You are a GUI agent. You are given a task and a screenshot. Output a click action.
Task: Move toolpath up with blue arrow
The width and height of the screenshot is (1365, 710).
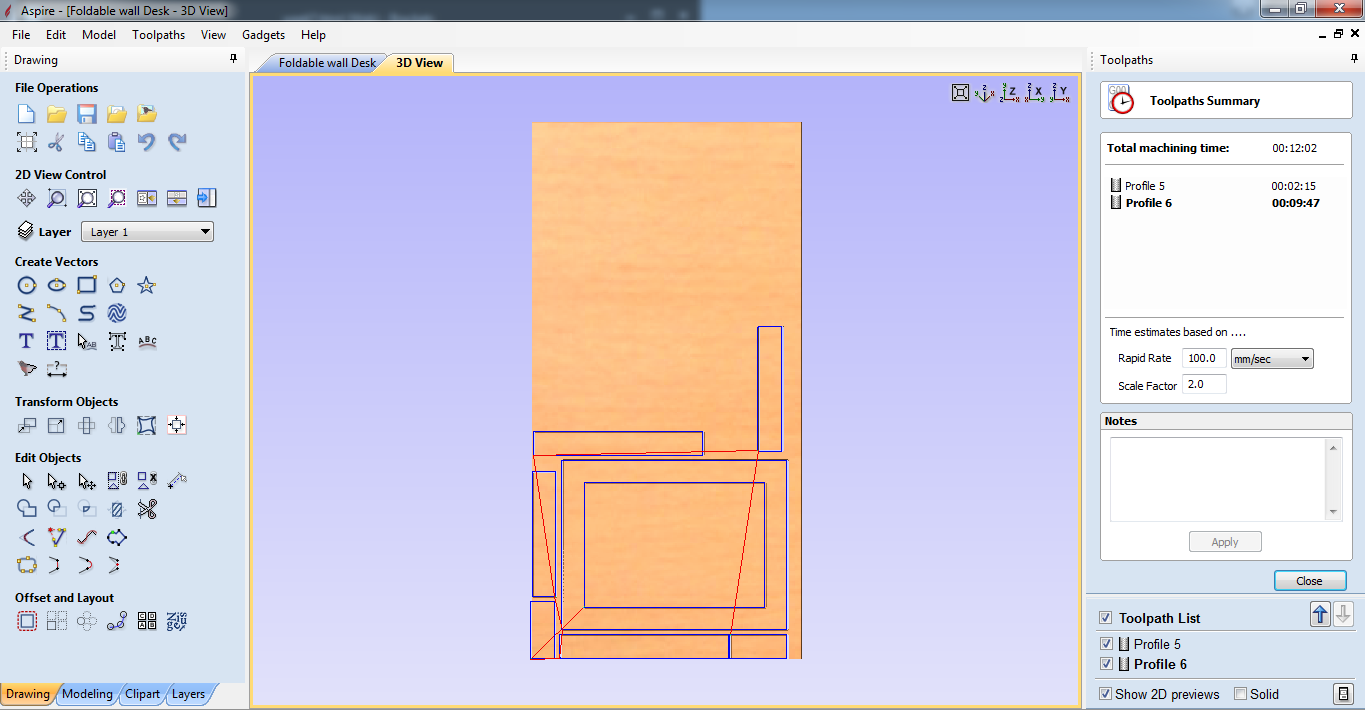tap(1320, 615)
